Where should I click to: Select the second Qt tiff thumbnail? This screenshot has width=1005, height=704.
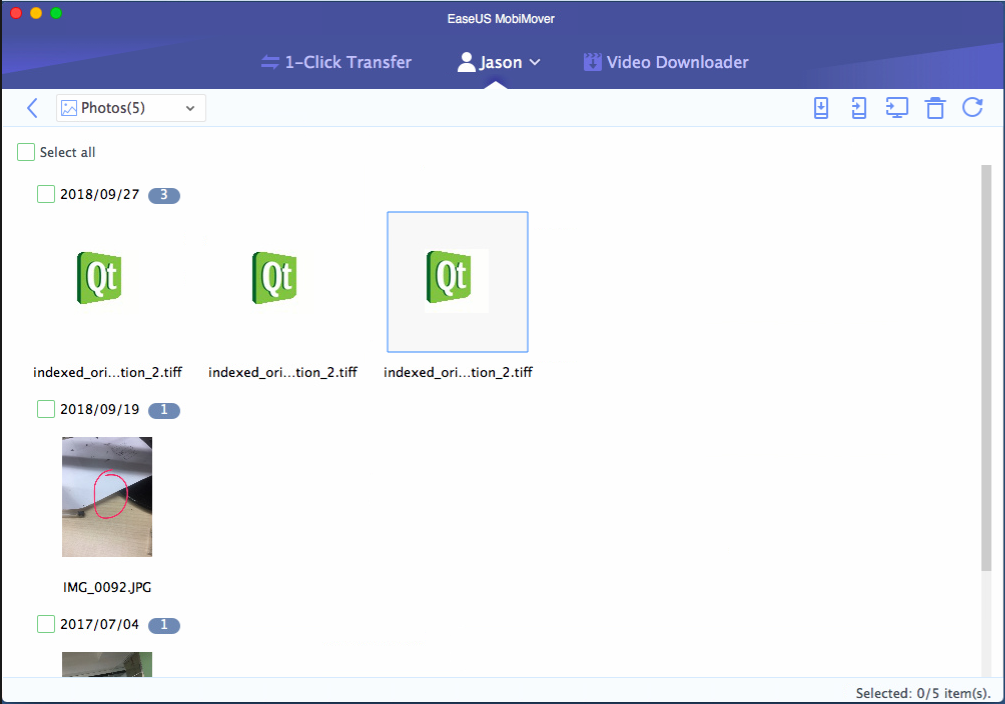coord(274,278)
